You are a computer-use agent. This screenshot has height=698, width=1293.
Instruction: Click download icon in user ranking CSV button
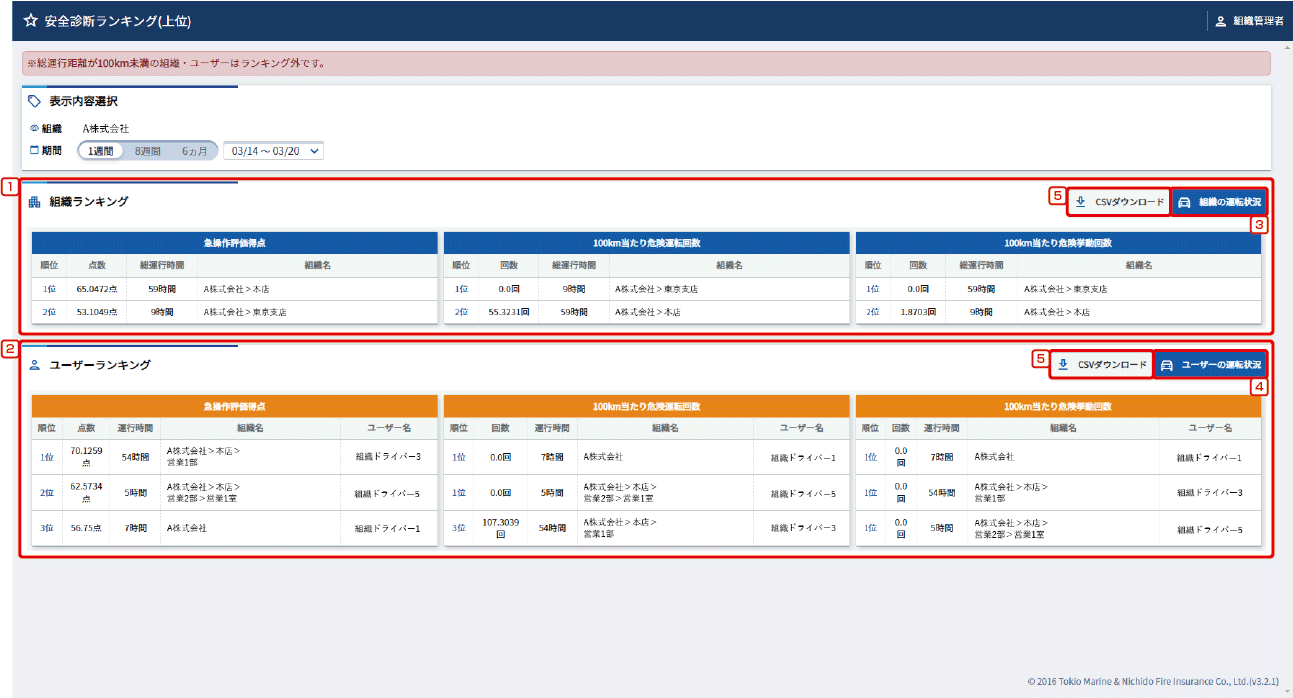[x=1063, y=365]
